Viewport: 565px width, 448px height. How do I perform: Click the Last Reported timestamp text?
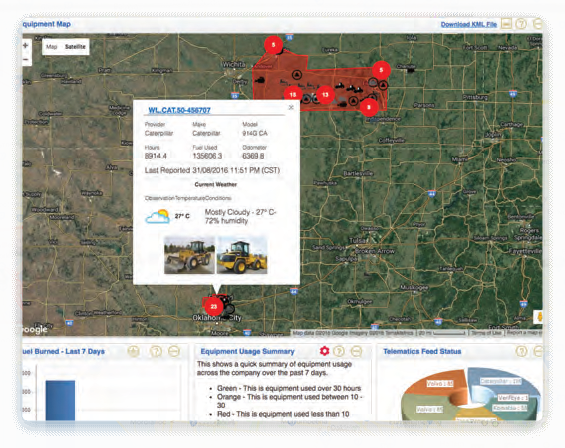click(x=212, y=170)
